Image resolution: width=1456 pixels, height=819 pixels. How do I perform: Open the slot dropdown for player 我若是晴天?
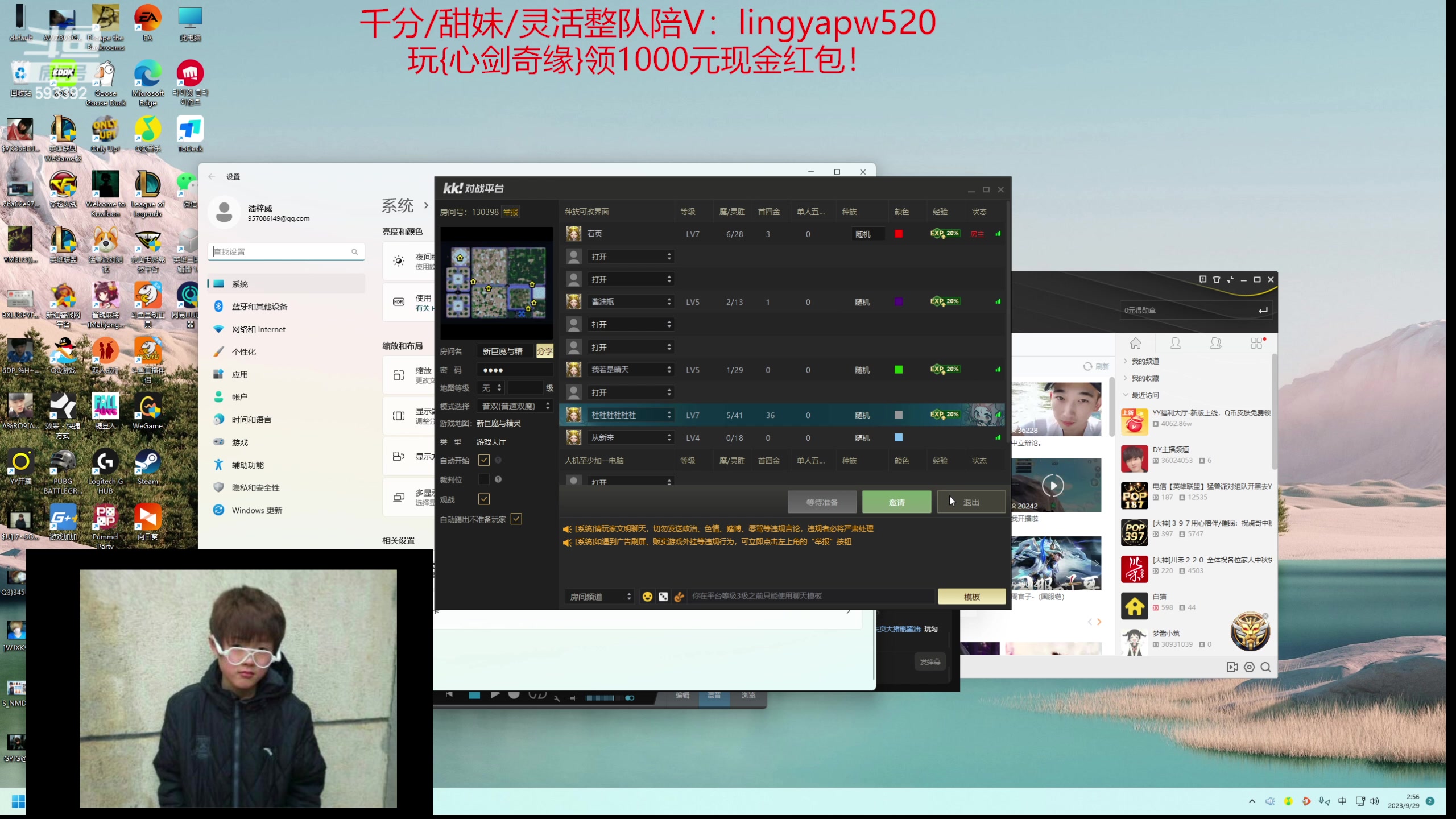[x=631, y=370]
